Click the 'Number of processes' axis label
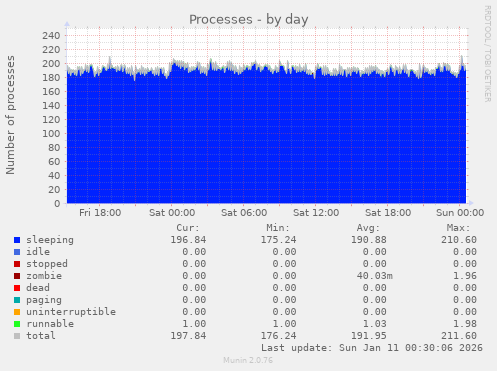Screen dimensions: 497x371 pyautogui.click(x=10, y=115)
